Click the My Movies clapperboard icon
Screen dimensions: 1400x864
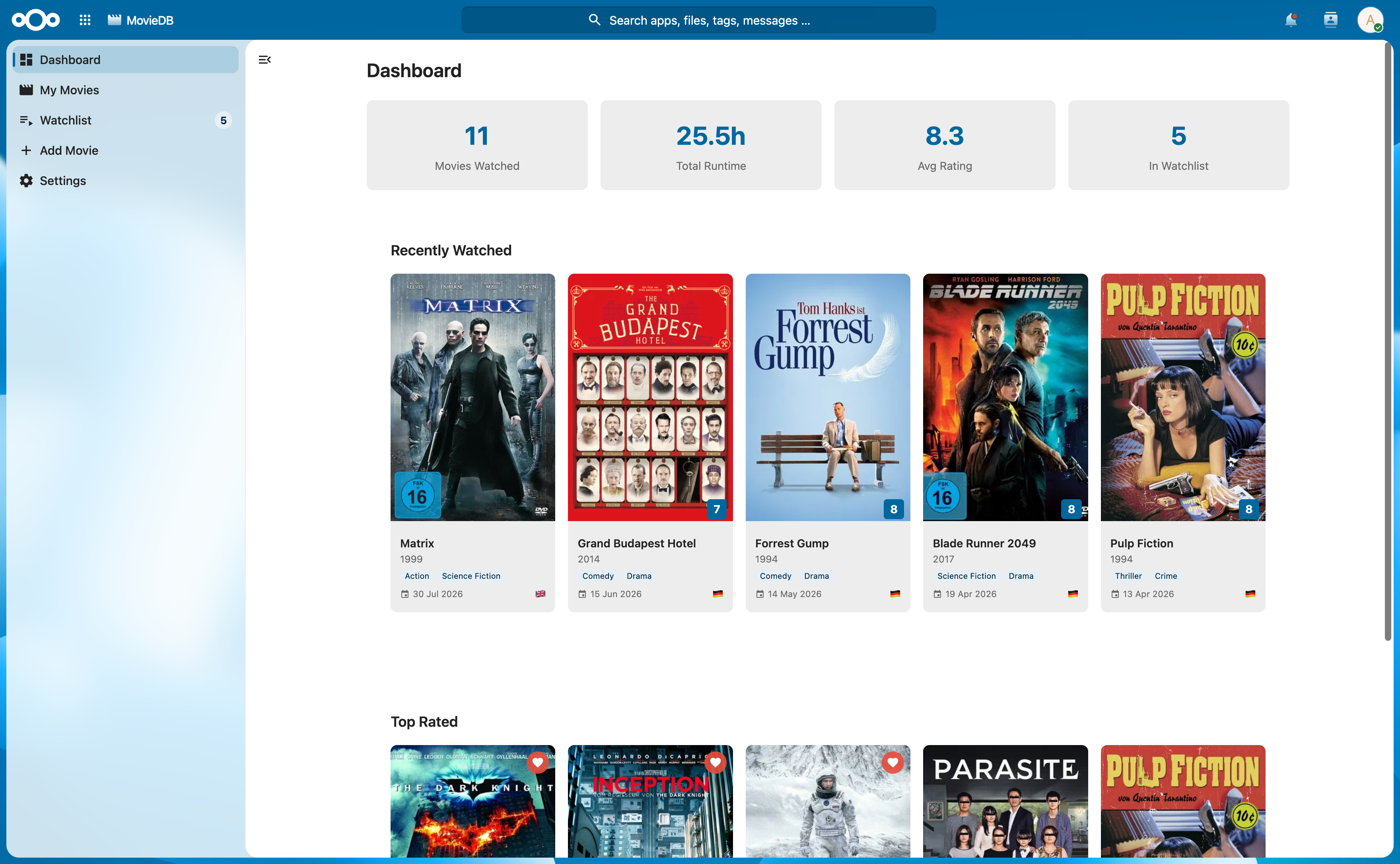click(26, 90)
